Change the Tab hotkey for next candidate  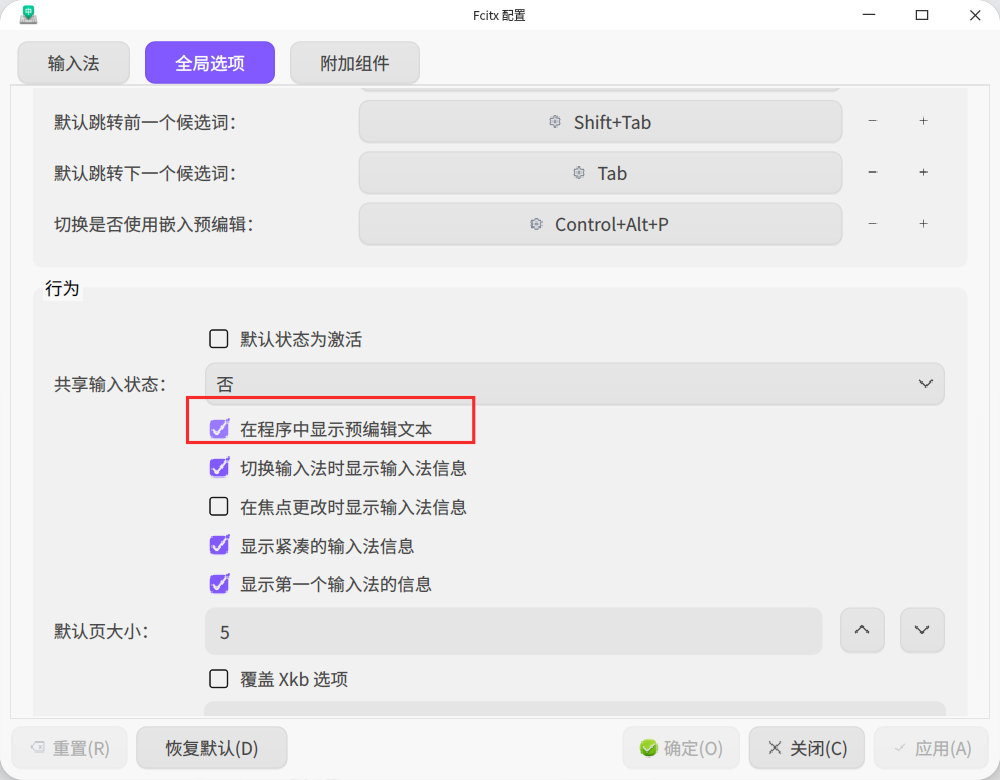click(600, 173)
